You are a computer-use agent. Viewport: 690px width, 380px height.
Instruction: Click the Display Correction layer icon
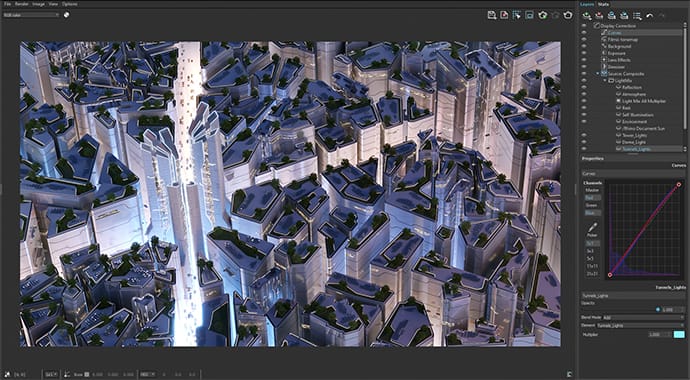click(597, 26)
